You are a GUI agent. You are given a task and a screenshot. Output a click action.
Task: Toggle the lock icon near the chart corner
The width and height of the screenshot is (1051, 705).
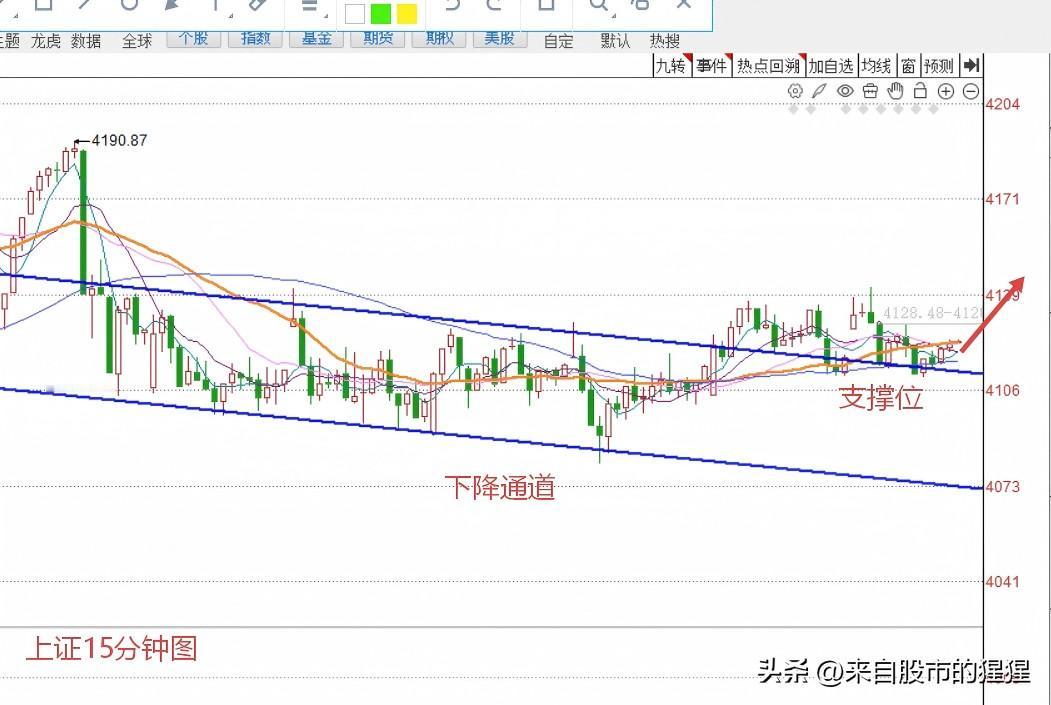920,90
